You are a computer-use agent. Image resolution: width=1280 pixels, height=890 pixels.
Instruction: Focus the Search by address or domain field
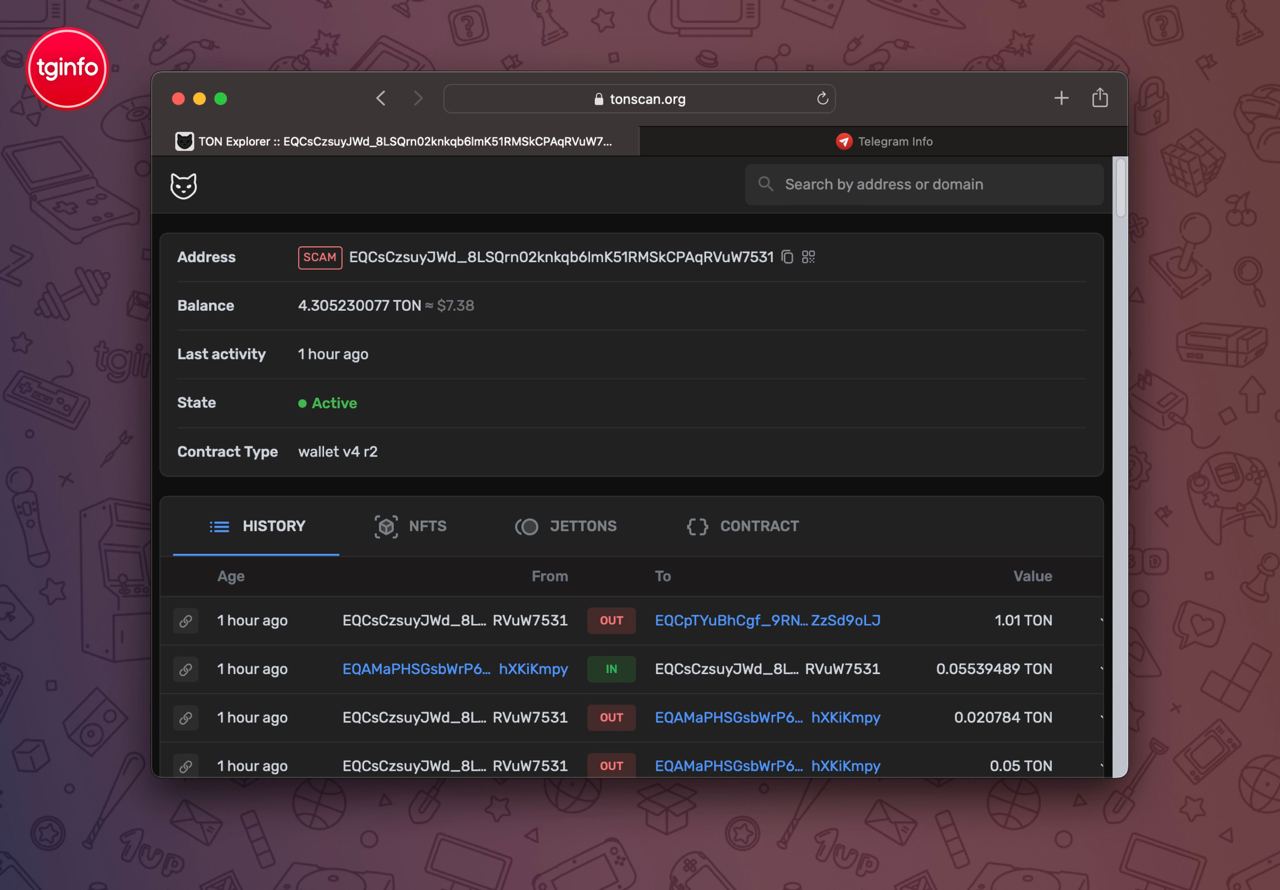click(924, 184)
